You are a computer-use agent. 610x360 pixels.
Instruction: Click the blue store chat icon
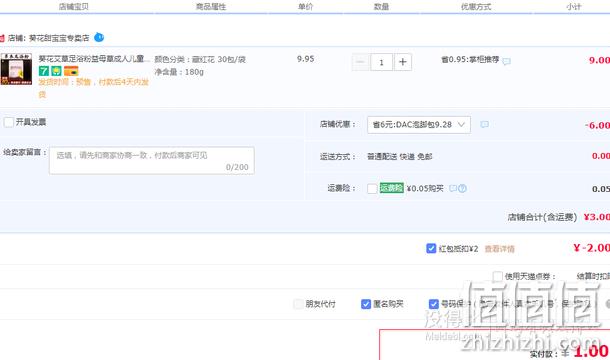[x=99, y=37]
